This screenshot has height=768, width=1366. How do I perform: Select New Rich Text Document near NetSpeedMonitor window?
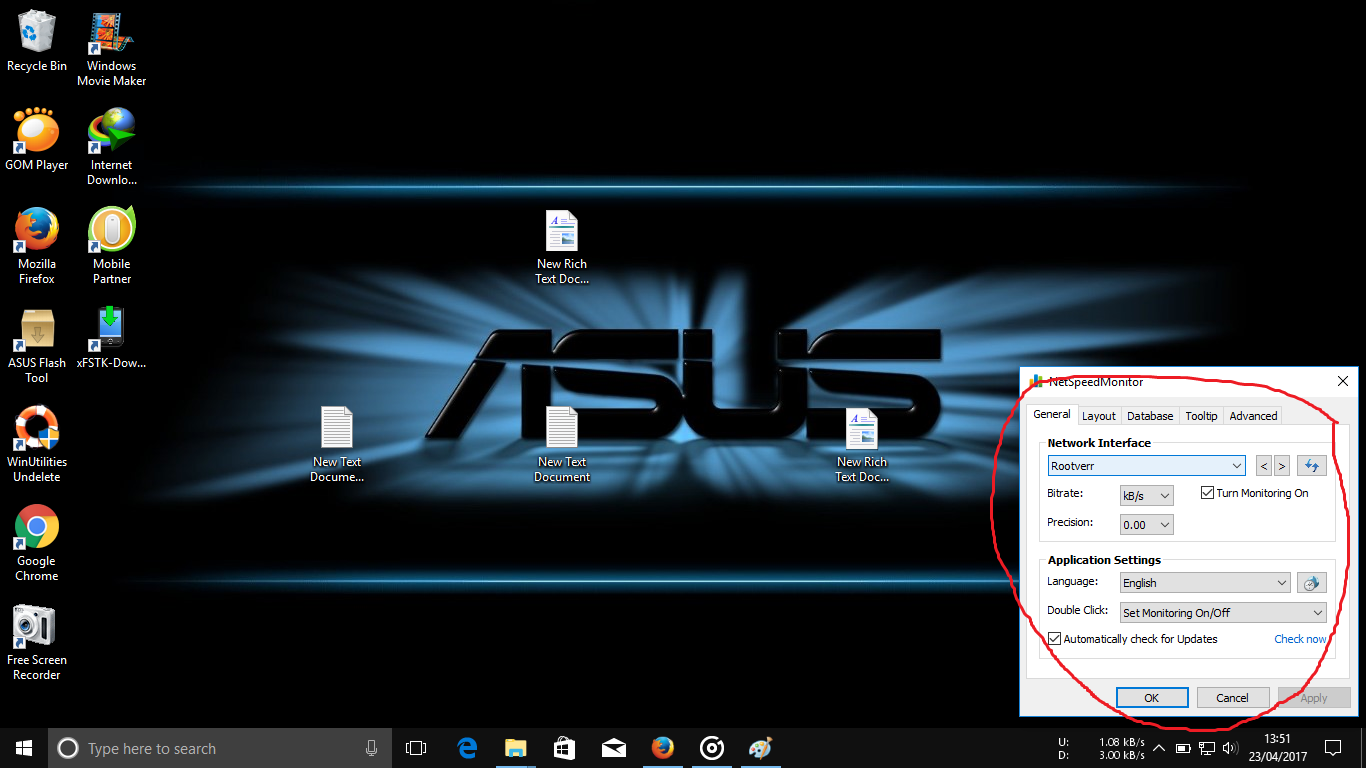click(862, 445)
